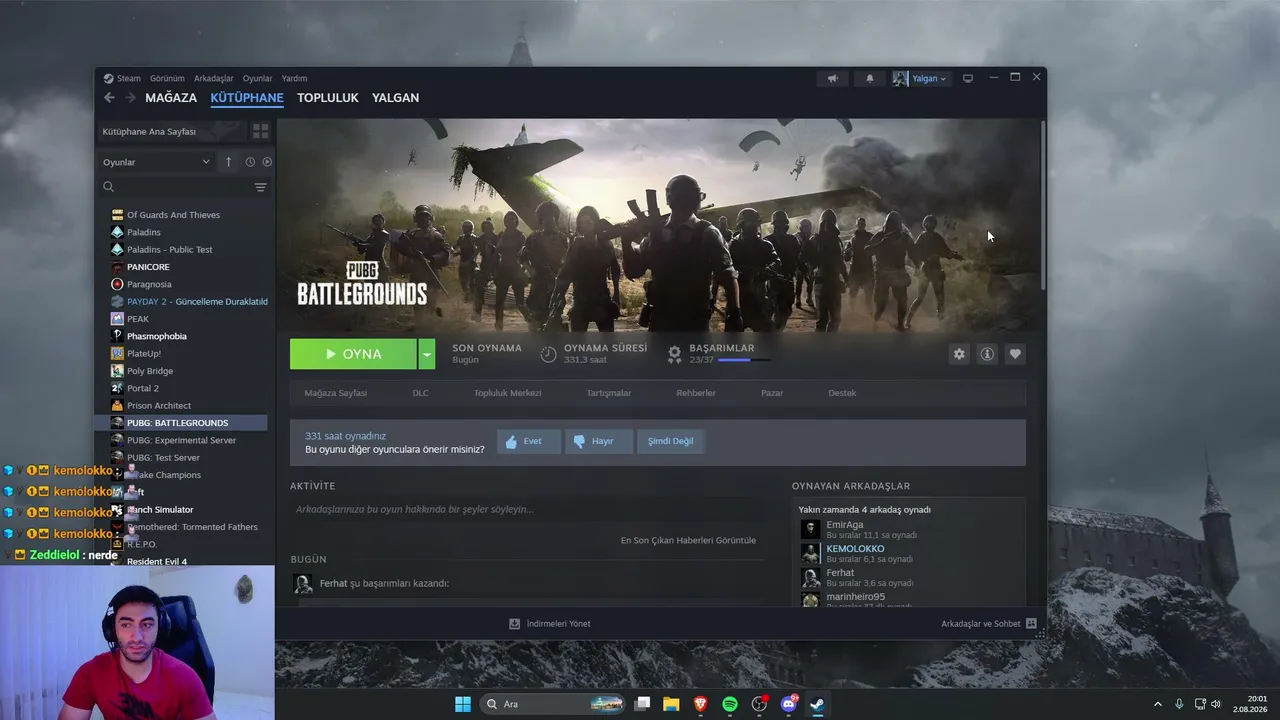Open the Arkadaşlar menu

point(214,78)
